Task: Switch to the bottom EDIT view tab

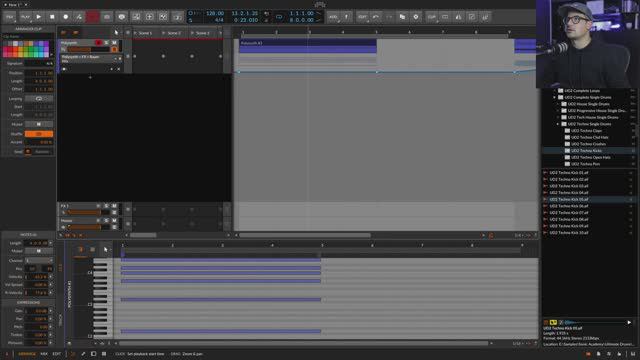Action: pos(57,354)
